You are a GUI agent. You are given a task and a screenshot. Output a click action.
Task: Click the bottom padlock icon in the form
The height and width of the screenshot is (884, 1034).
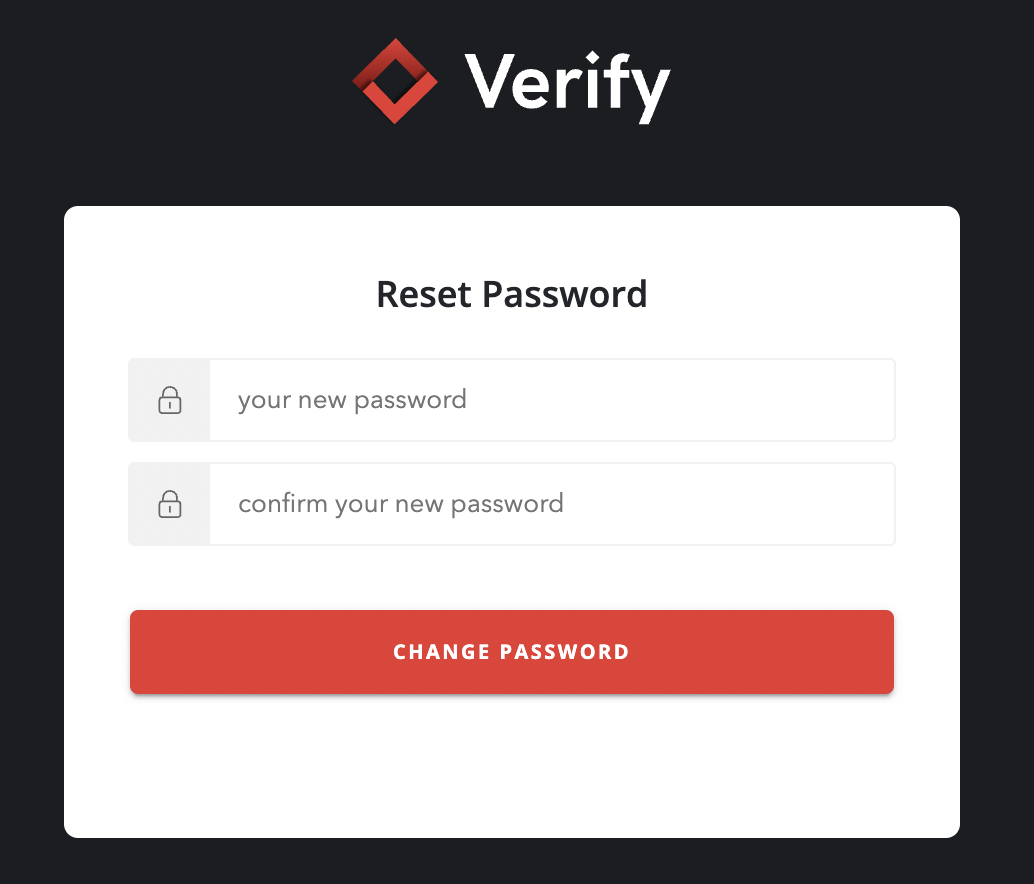170,504
